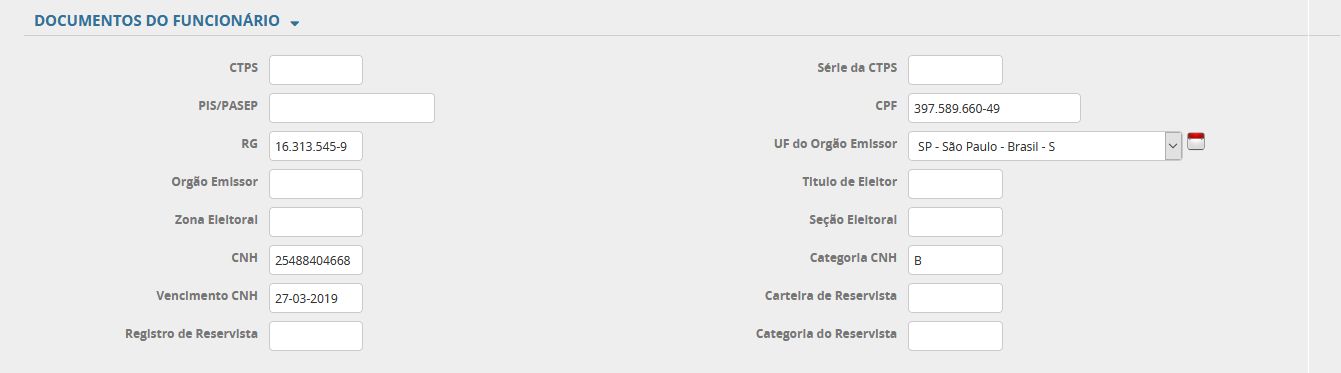1341x373 pixels.
Task: Click the Orgão Emissor input box
Action: (316, 184)
